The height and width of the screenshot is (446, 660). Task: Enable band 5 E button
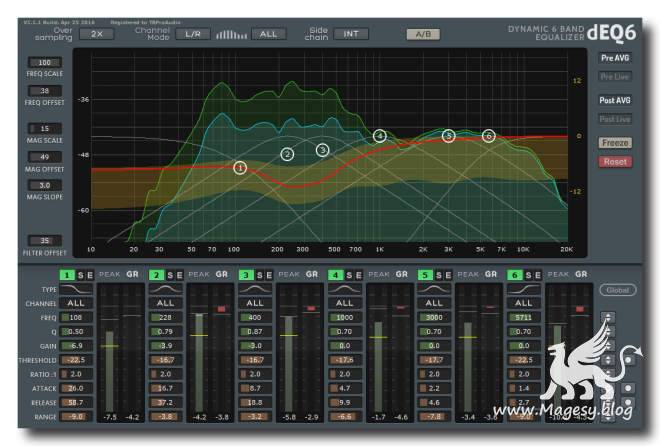pos(448,275)
